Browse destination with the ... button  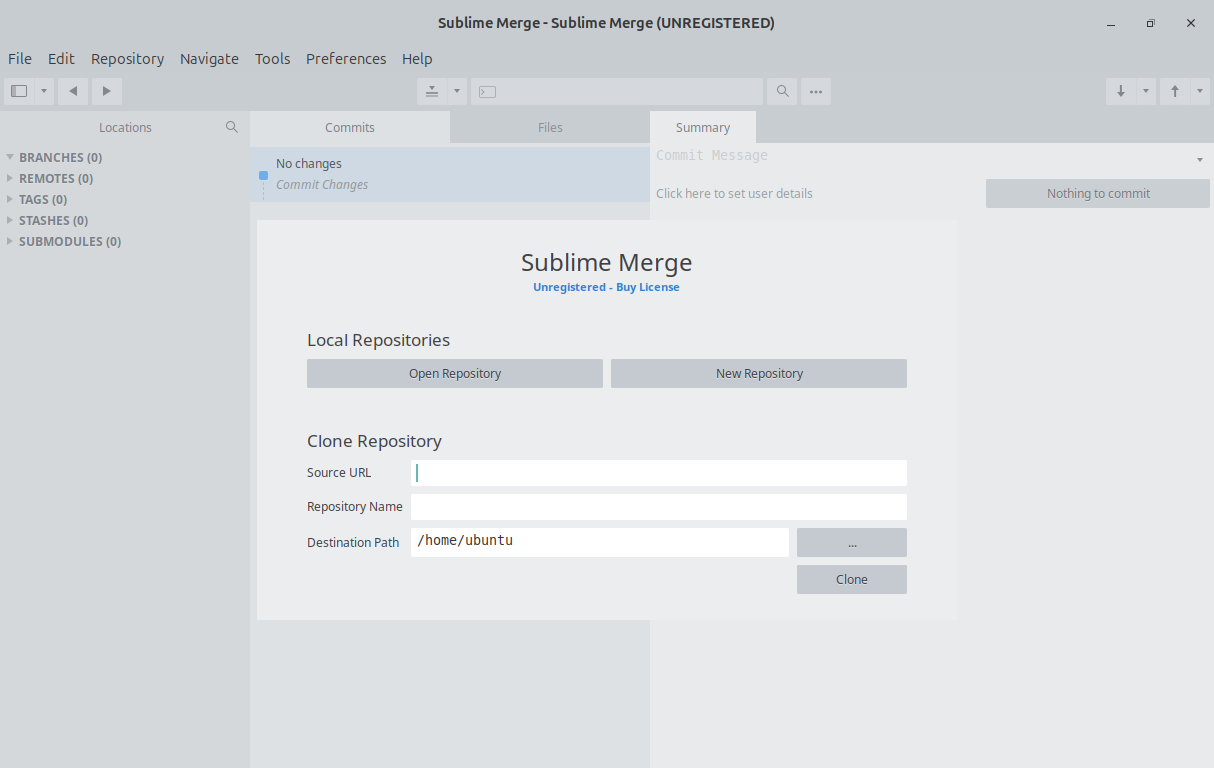[x=852, y=542]
